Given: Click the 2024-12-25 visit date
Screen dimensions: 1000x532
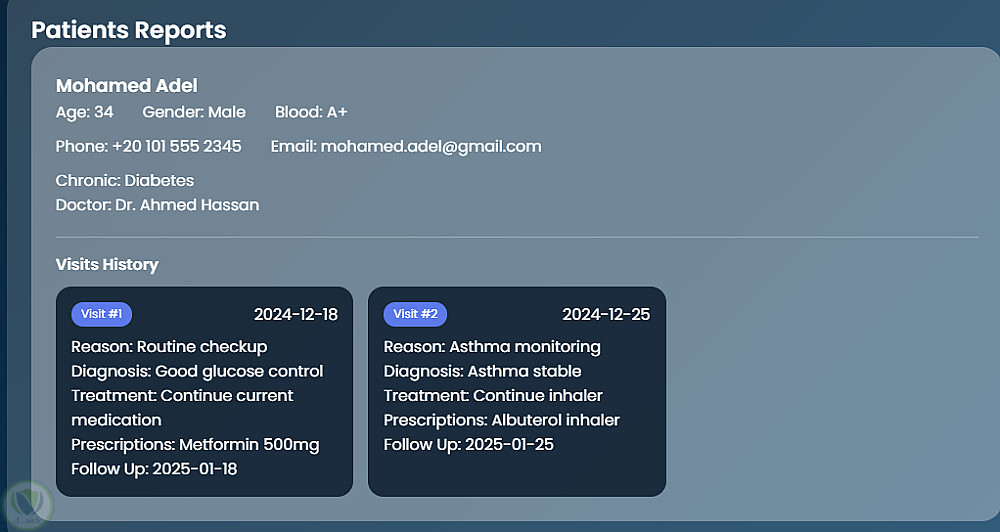Looking at the screenshot, I should pos(606,315).
